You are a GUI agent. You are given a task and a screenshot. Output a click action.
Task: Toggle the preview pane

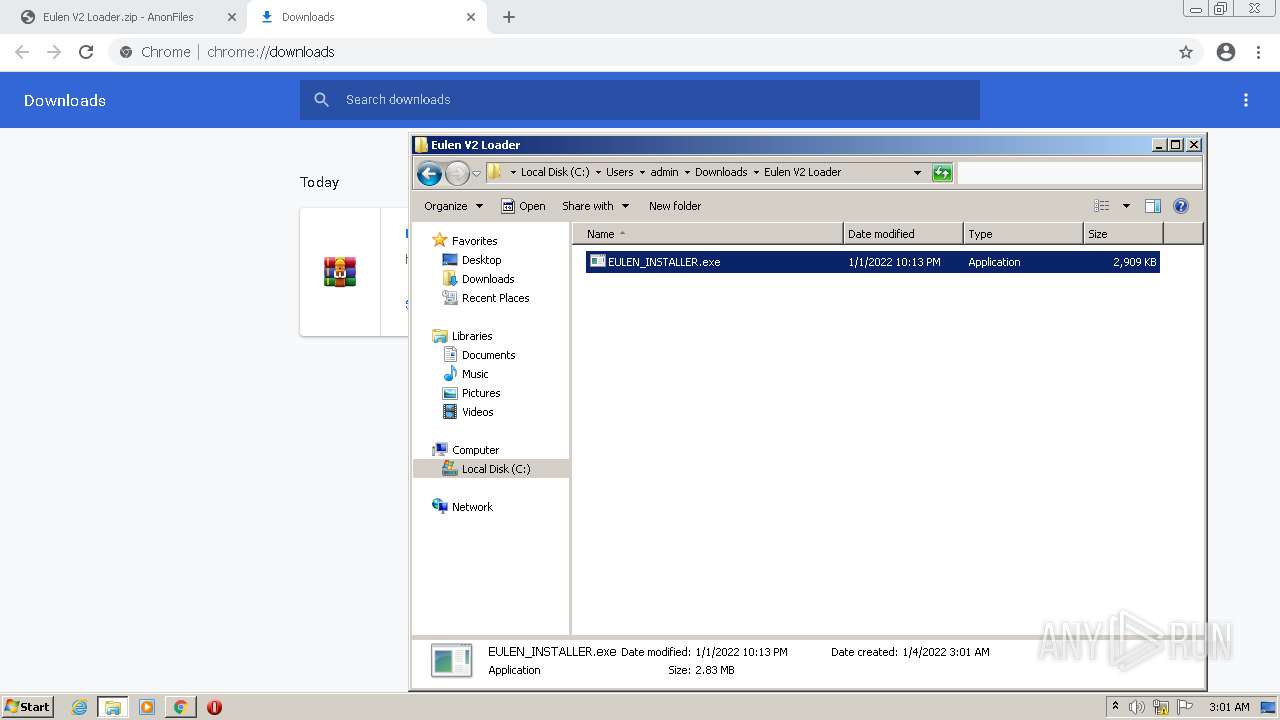pos(1153,206)
